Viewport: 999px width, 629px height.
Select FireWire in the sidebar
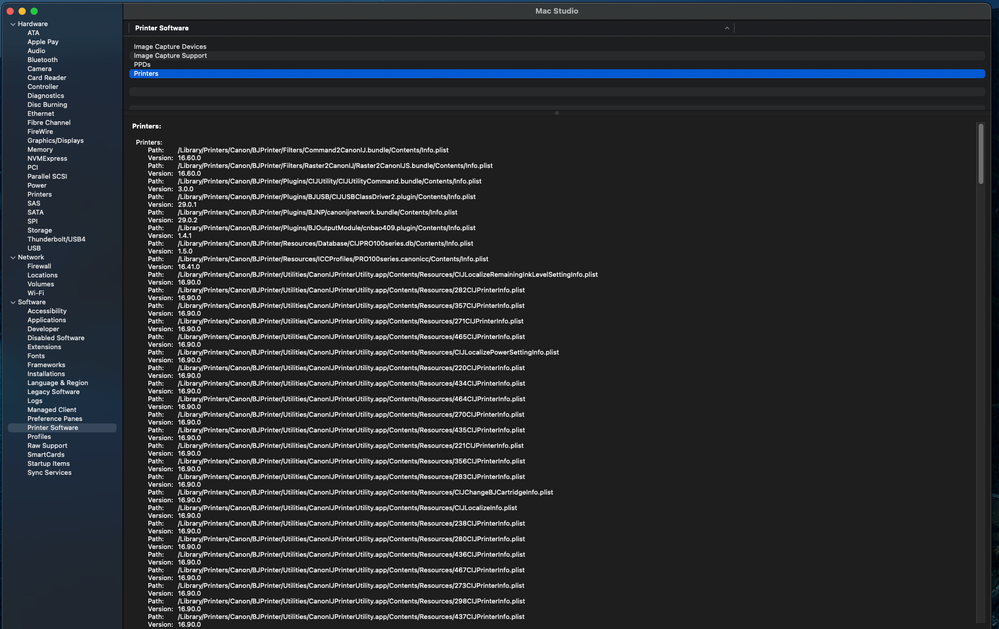40,131
